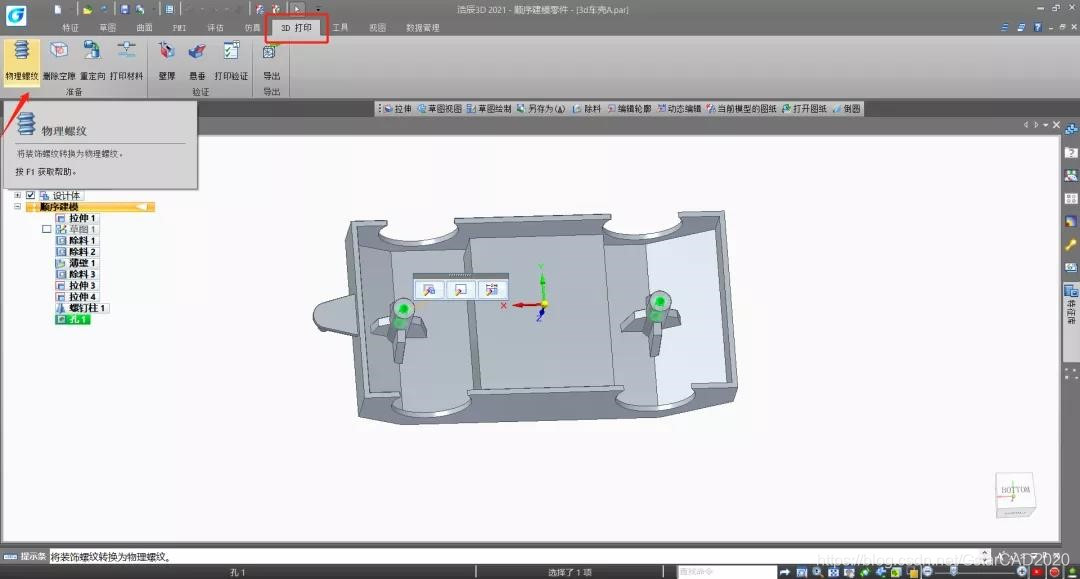Toggle the 设计体 design body checkbox
Image resolution: width=1080 pixels, height=579 pixels.
(x=30, y=196)
